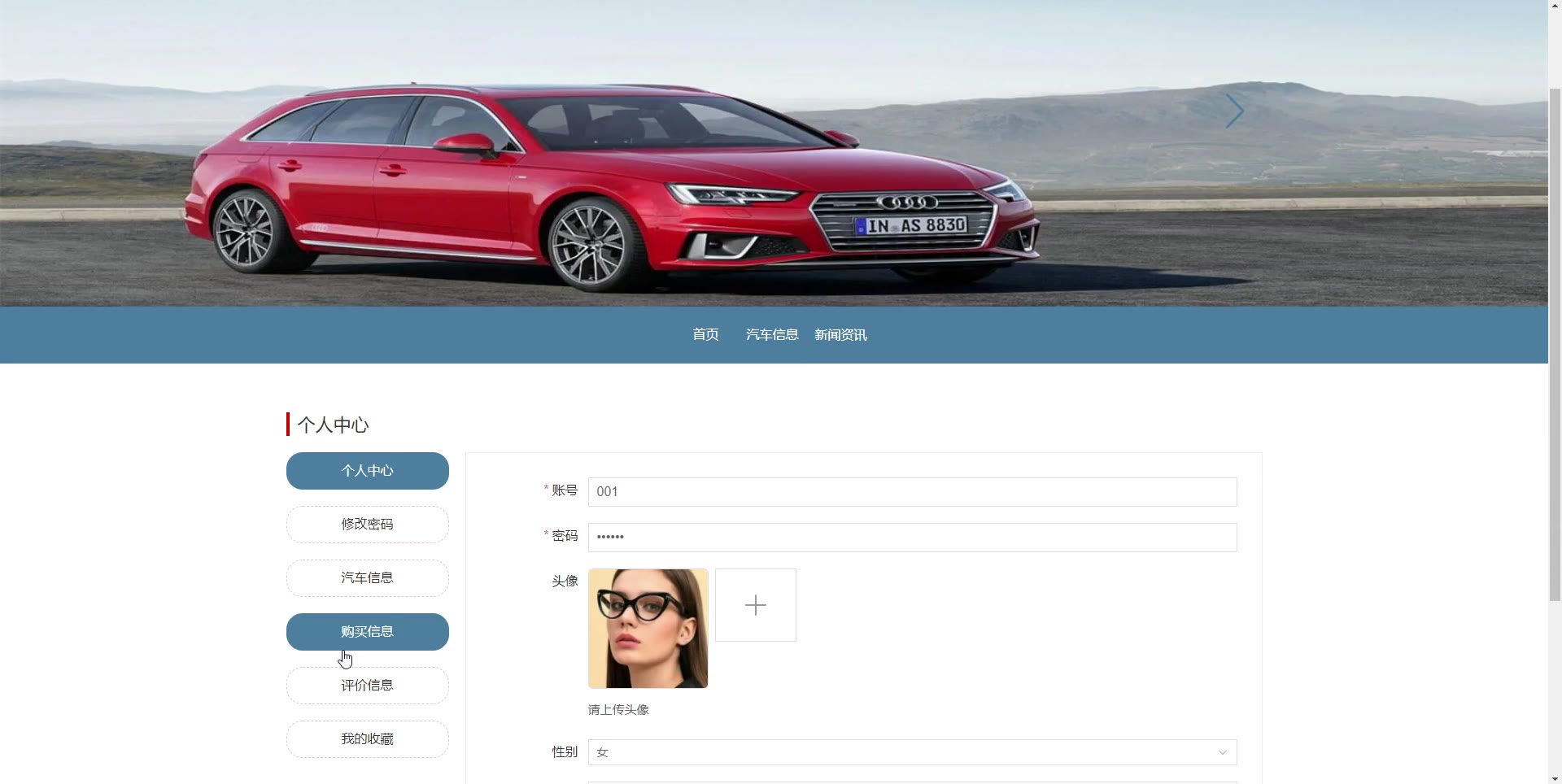1562x784 pixels.
Task: Open 汽车信息 in the sidebar
Action: click(368, 578)
